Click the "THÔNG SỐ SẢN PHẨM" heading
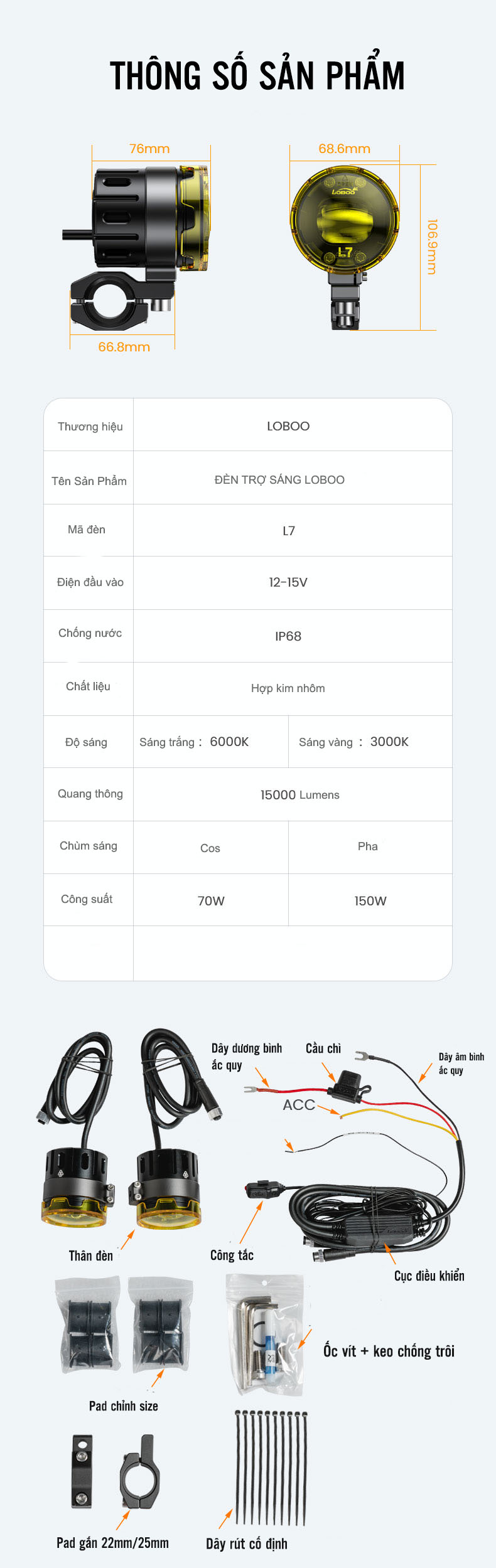This screenshot has height=1568, width=496. [257, 76]
